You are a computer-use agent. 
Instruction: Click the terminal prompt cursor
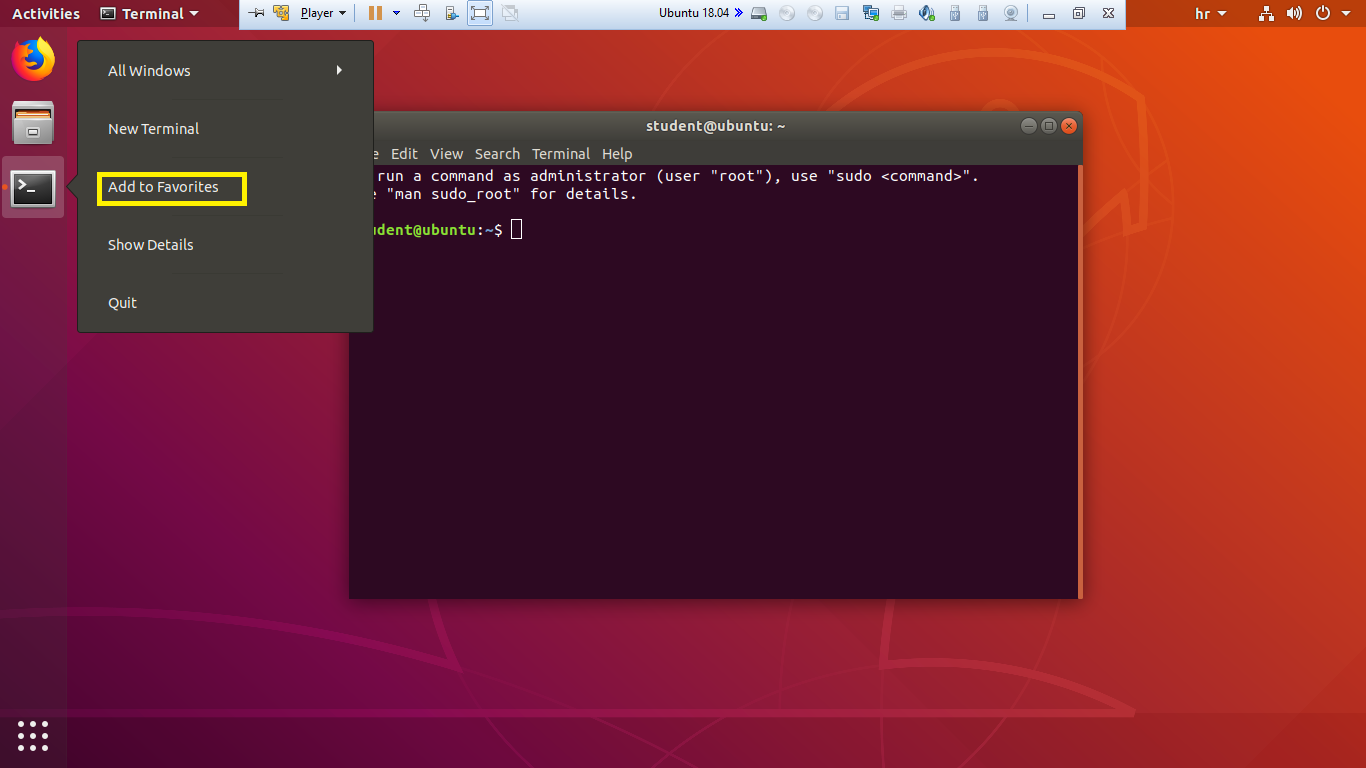pos(516,230)
